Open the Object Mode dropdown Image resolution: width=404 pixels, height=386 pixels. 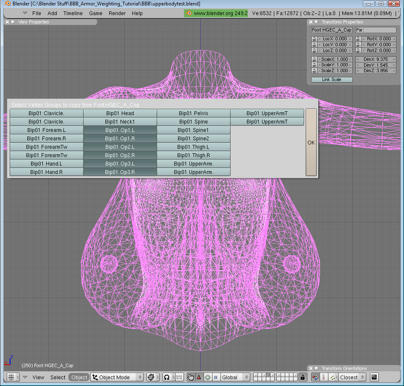[117, 377]
